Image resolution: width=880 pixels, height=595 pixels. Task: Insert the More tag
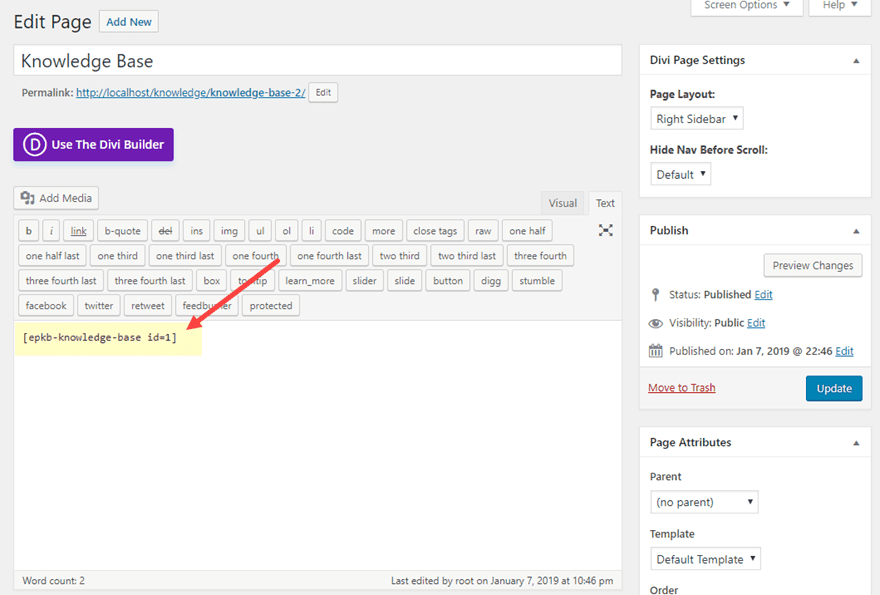(x=383, y=230)
